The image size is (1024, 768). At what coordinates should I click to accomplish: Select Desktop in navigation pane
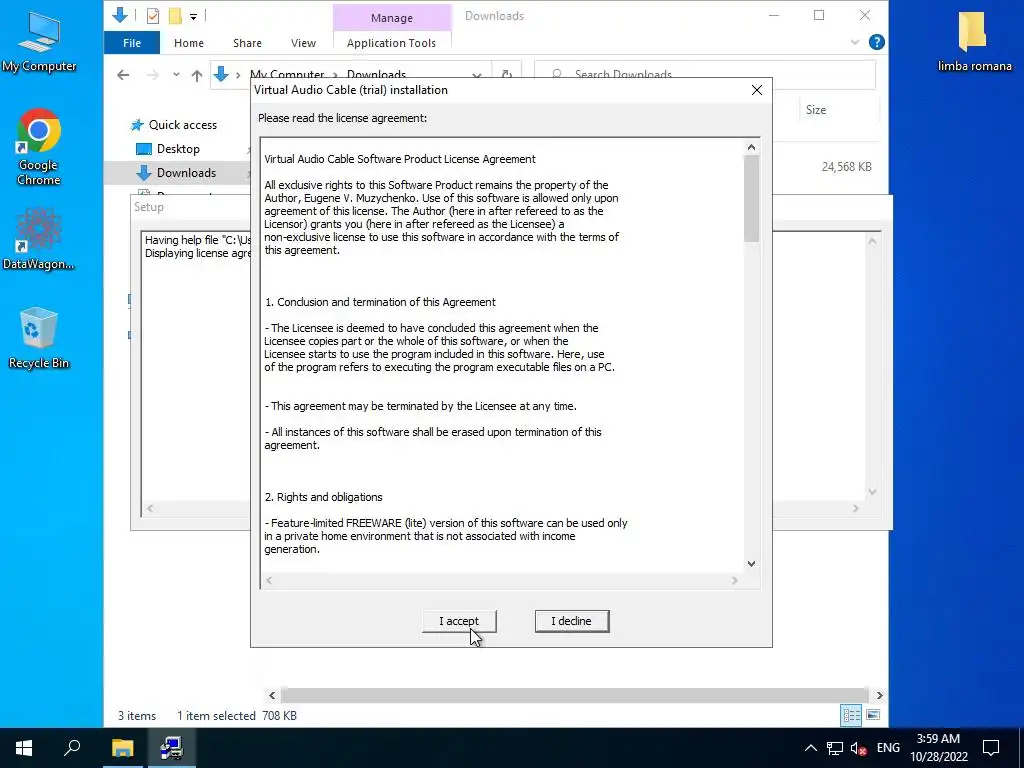(168, 149)
